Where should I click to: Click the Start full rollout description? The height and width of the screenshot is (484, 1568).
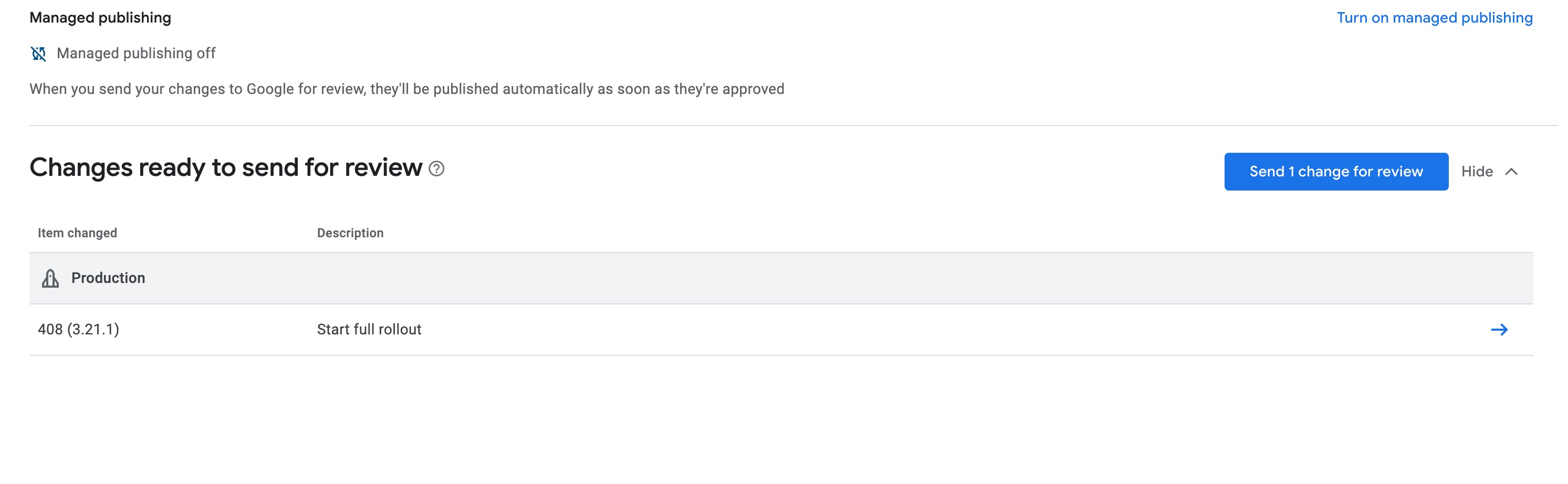[x=369, y=329]
